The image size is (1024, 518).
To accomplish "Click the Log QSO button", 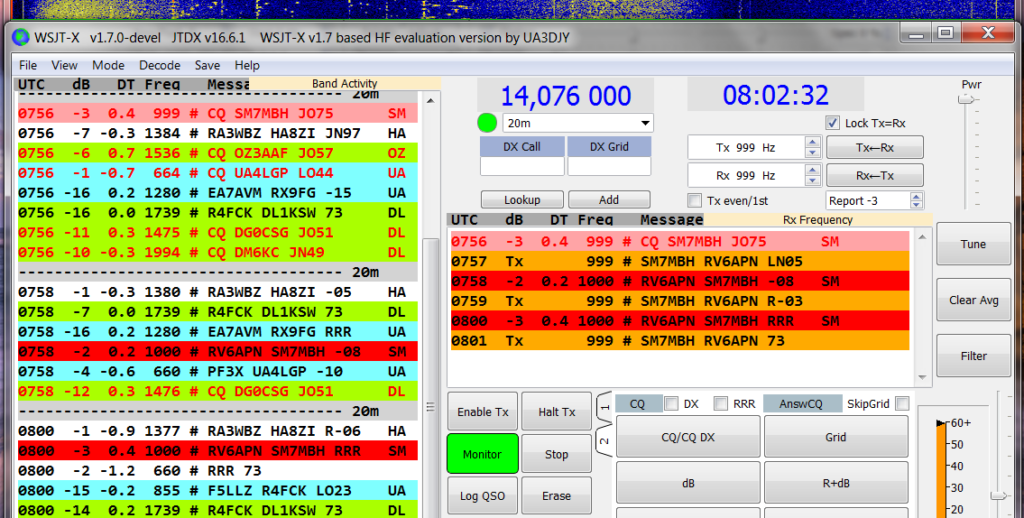I will pyautogui.click(x=483, y=496).
